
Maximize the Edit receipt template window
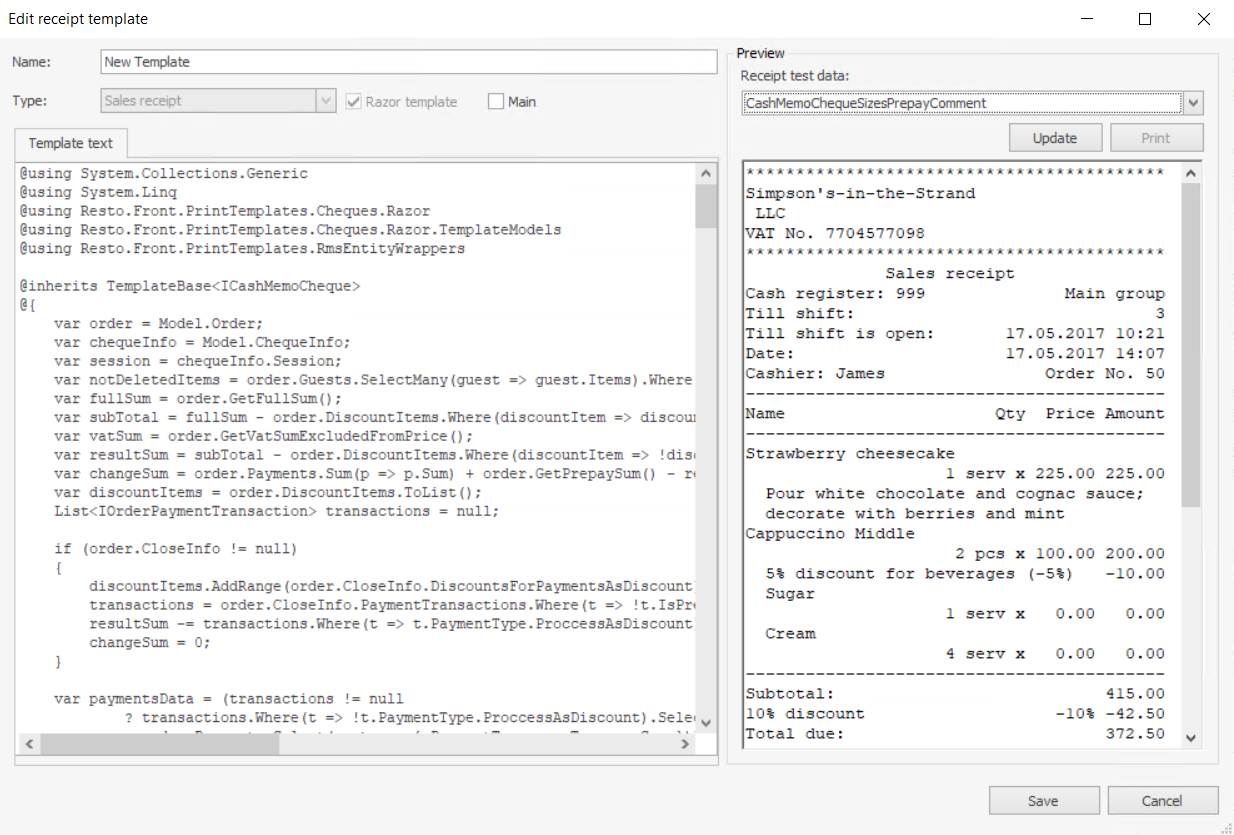[x=1145, y=19]
